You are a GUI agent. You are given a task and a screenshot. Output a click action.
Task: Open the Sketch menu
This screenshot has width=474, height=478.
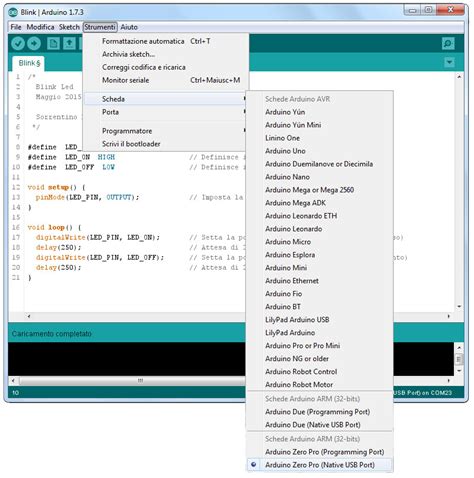[69, 27]
